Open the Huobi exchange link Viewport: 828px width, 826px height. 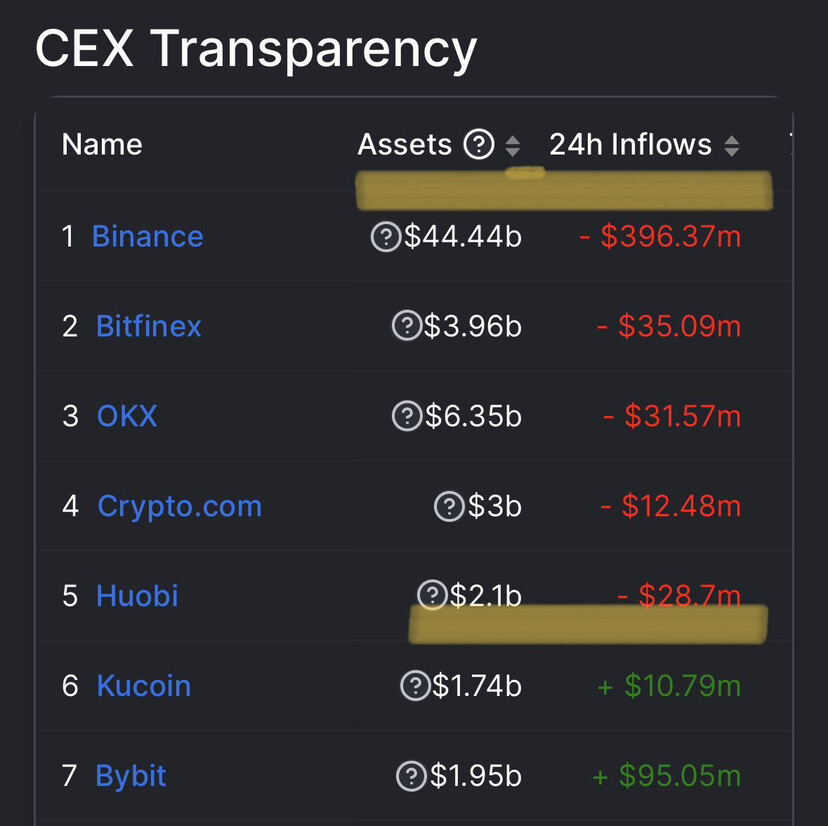point(137,596)
